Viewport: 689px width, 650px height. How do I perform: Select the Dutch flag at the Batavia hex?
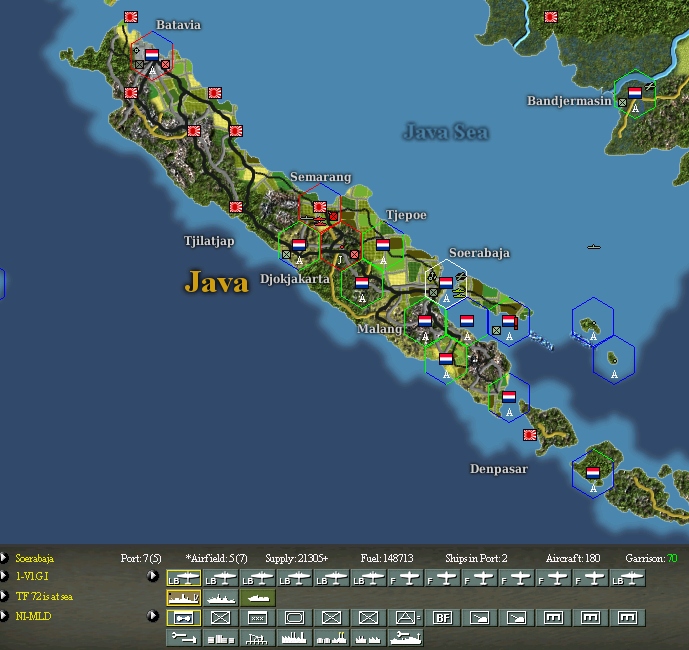click(x=152, y=55)
